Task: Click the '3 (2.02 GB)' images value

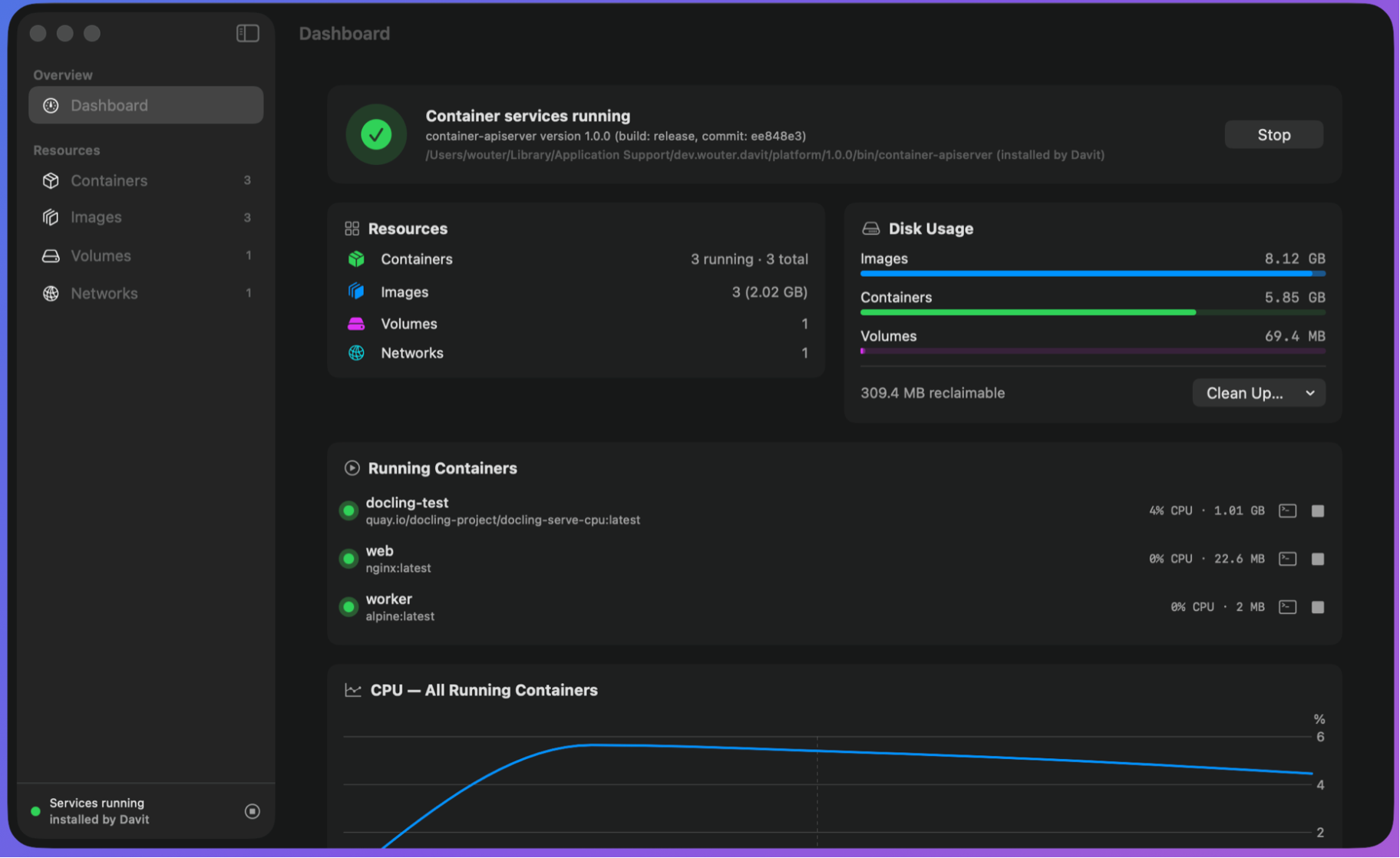Action: point(769,292)
